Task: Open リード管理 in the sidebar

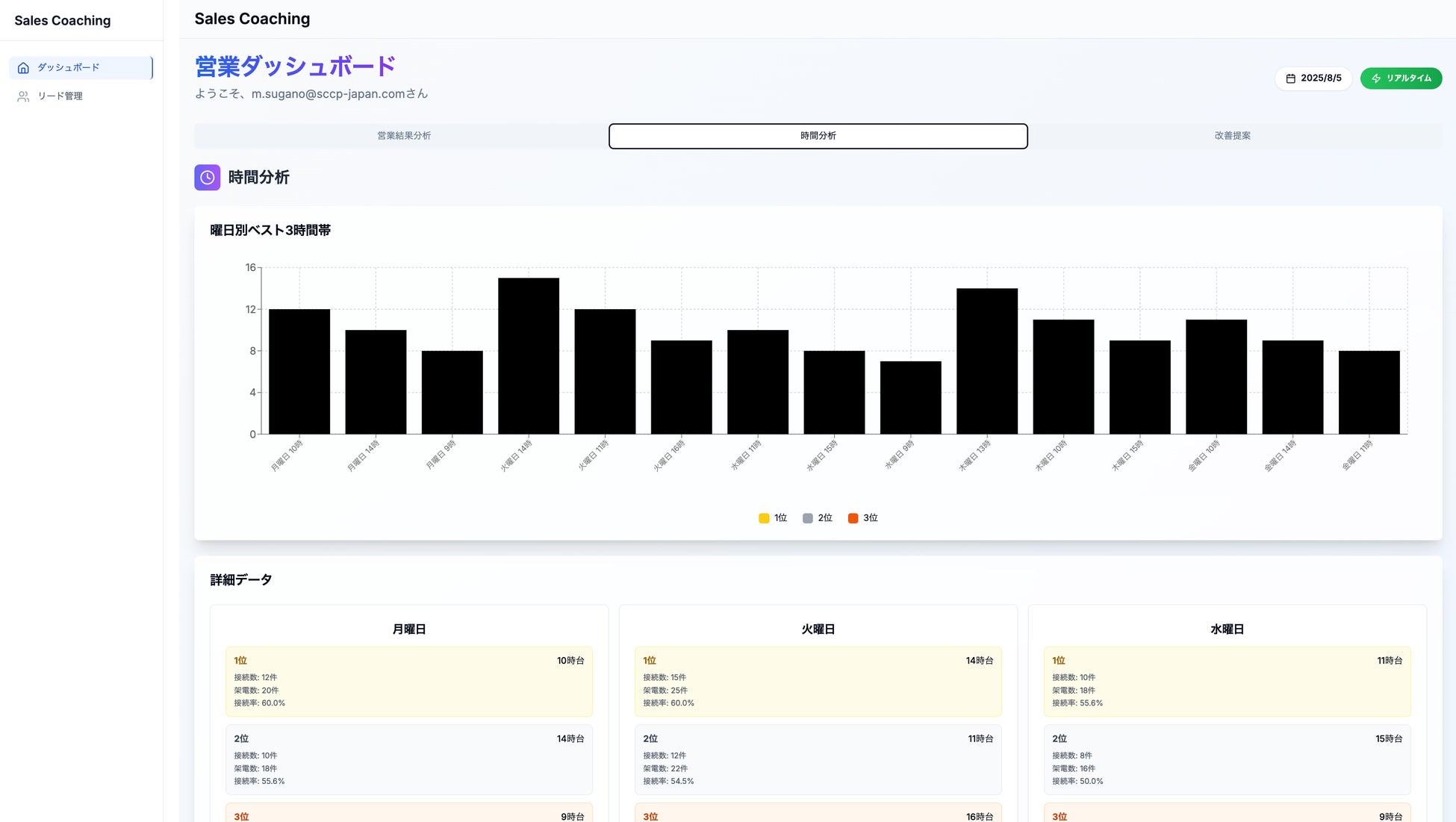Action: [60, 96]
